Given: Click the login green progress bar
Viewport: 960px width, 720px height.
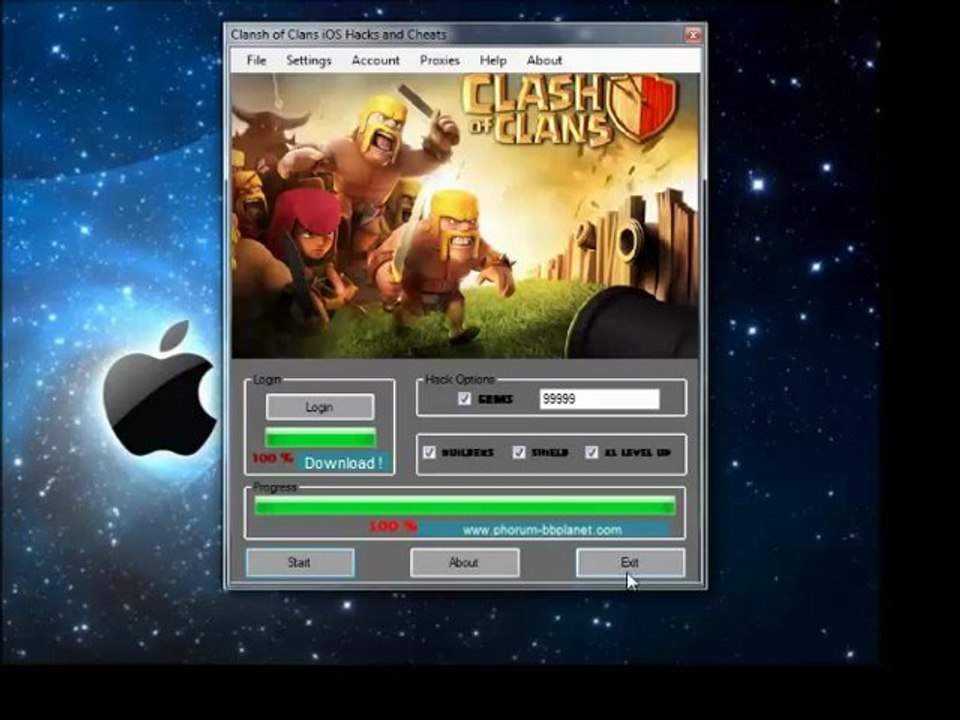Looking at the screenshot, I should pyautogui.click(x=320, y=438).
